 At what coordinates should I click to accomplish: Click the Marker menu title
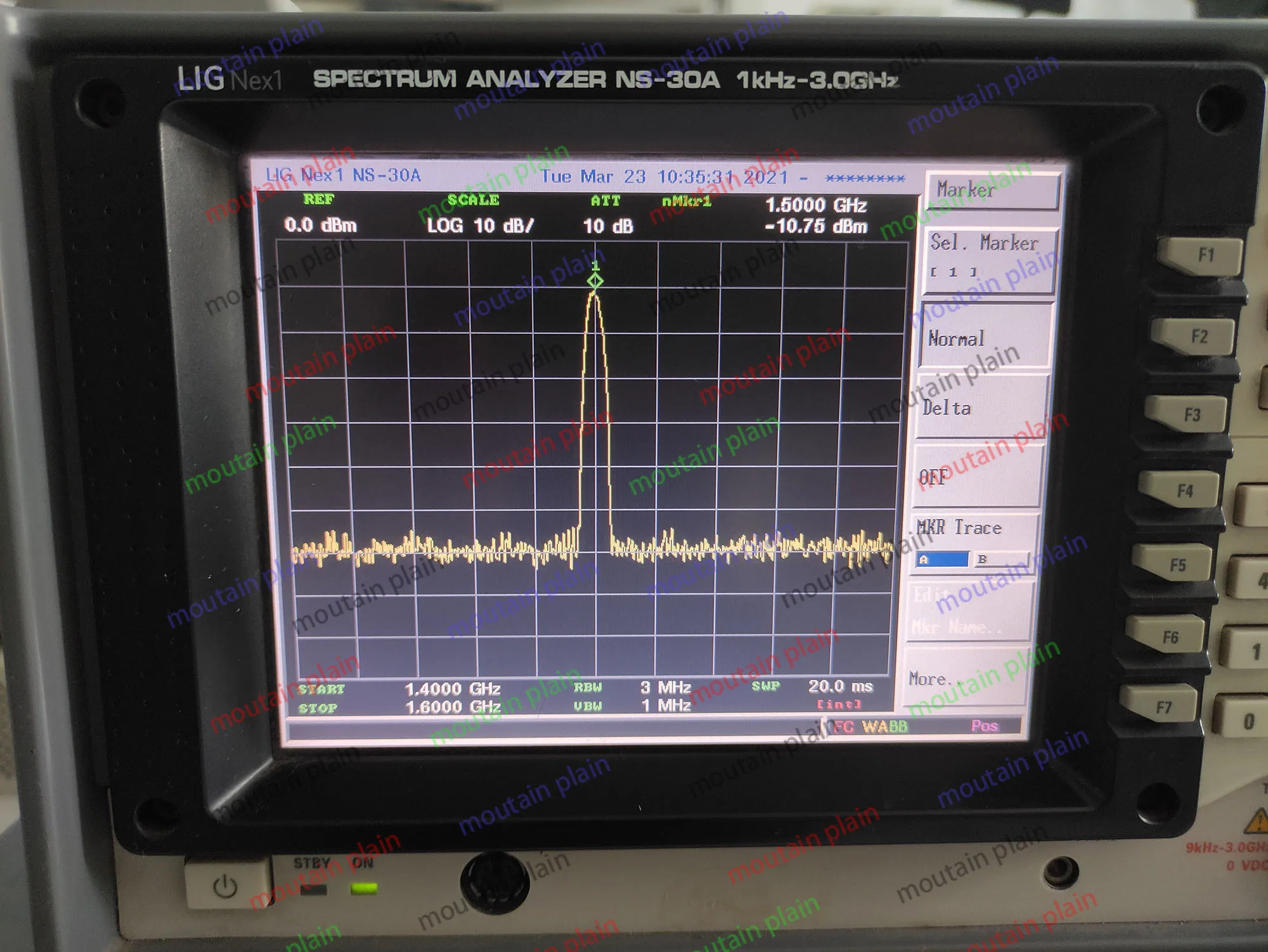[x=992, y=190]
